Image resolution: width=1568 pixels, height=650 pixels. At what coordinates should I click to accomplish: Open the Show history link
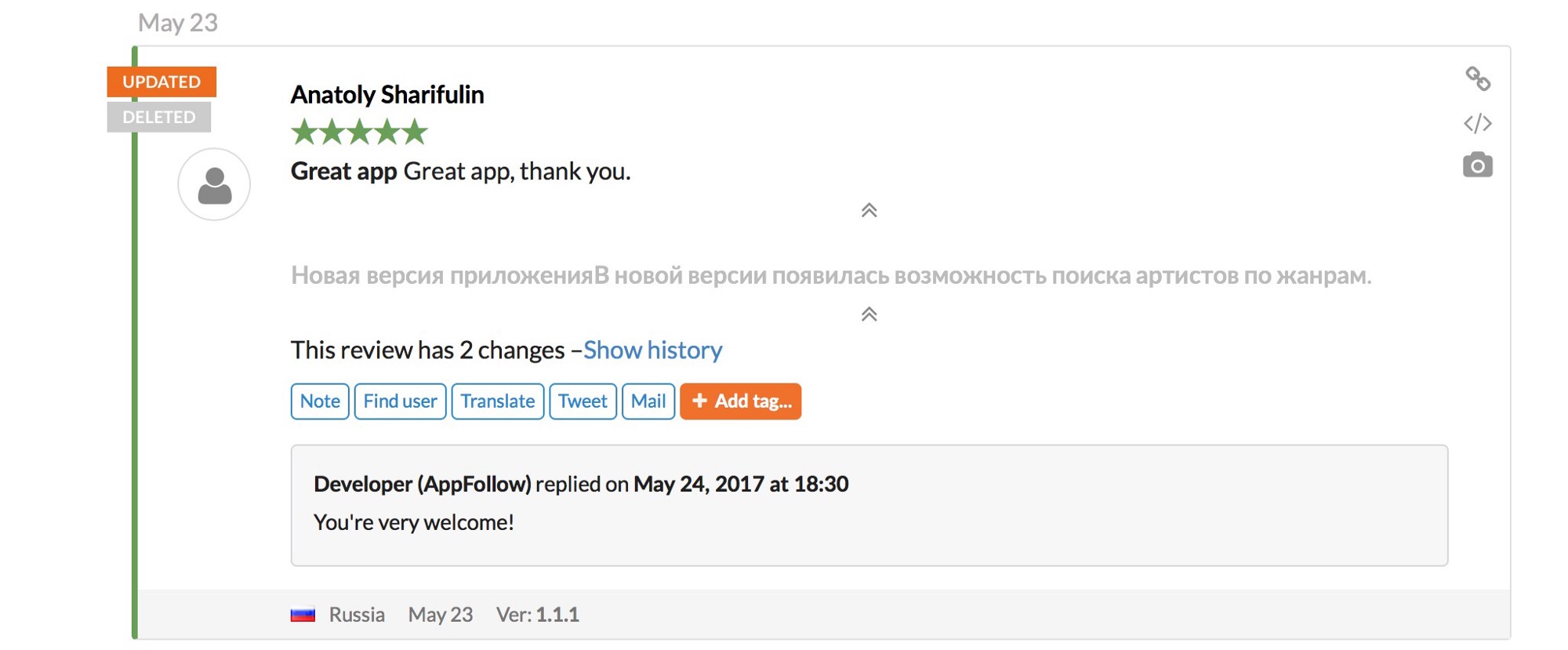tap(652, 350)
